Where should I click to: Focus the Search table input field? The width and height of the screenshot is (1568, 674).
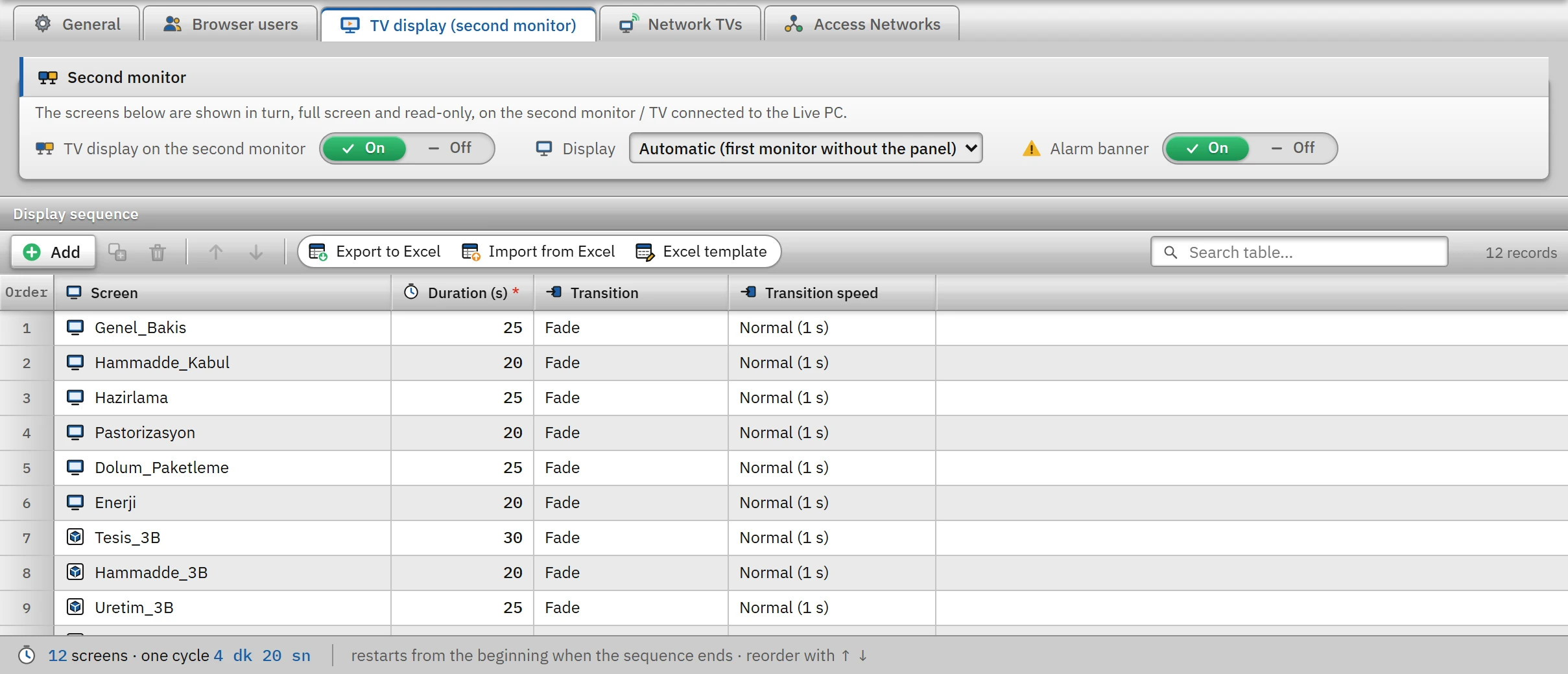1300,252
